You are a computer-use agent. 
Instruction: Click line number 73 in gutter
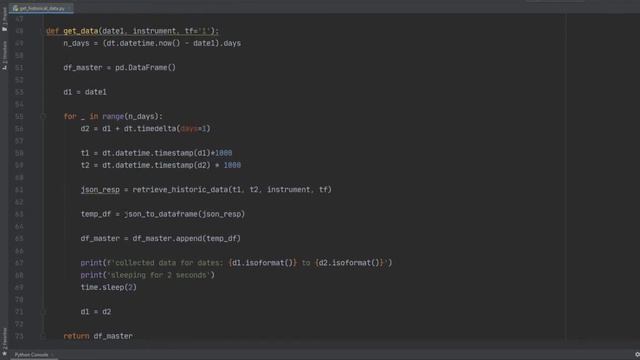coord(19,336)
